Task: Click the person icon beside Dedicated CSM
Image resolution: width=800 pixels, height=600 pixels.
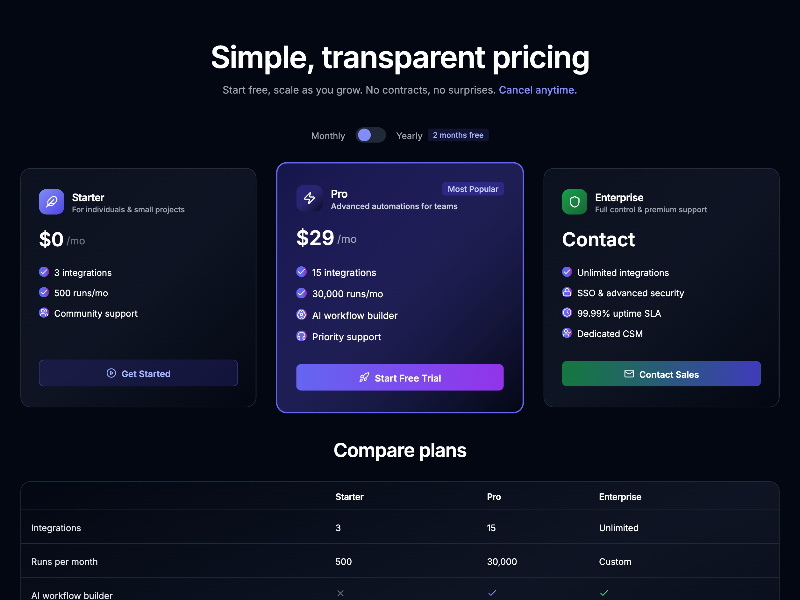Action: (x=568, y=333)
